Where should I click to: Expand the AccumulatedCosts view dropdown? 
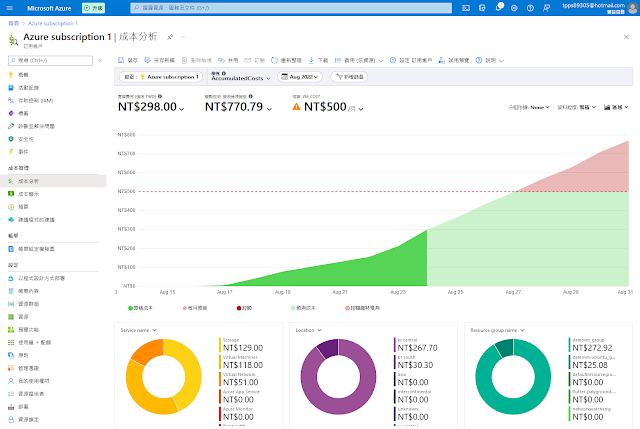(240, 76)
